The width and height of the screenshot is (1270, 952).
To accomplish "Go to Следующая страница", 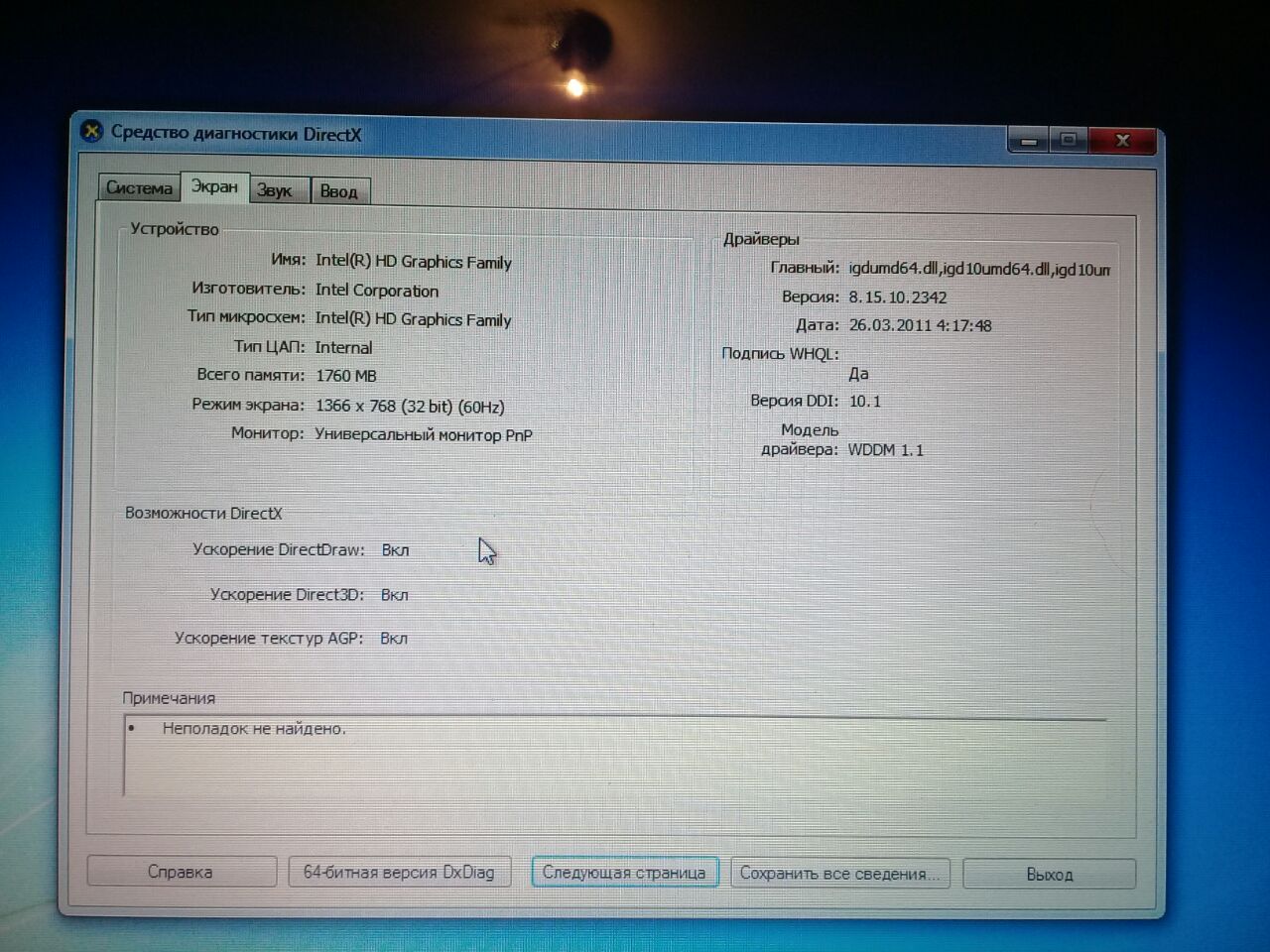I will [x=624, y=873].
